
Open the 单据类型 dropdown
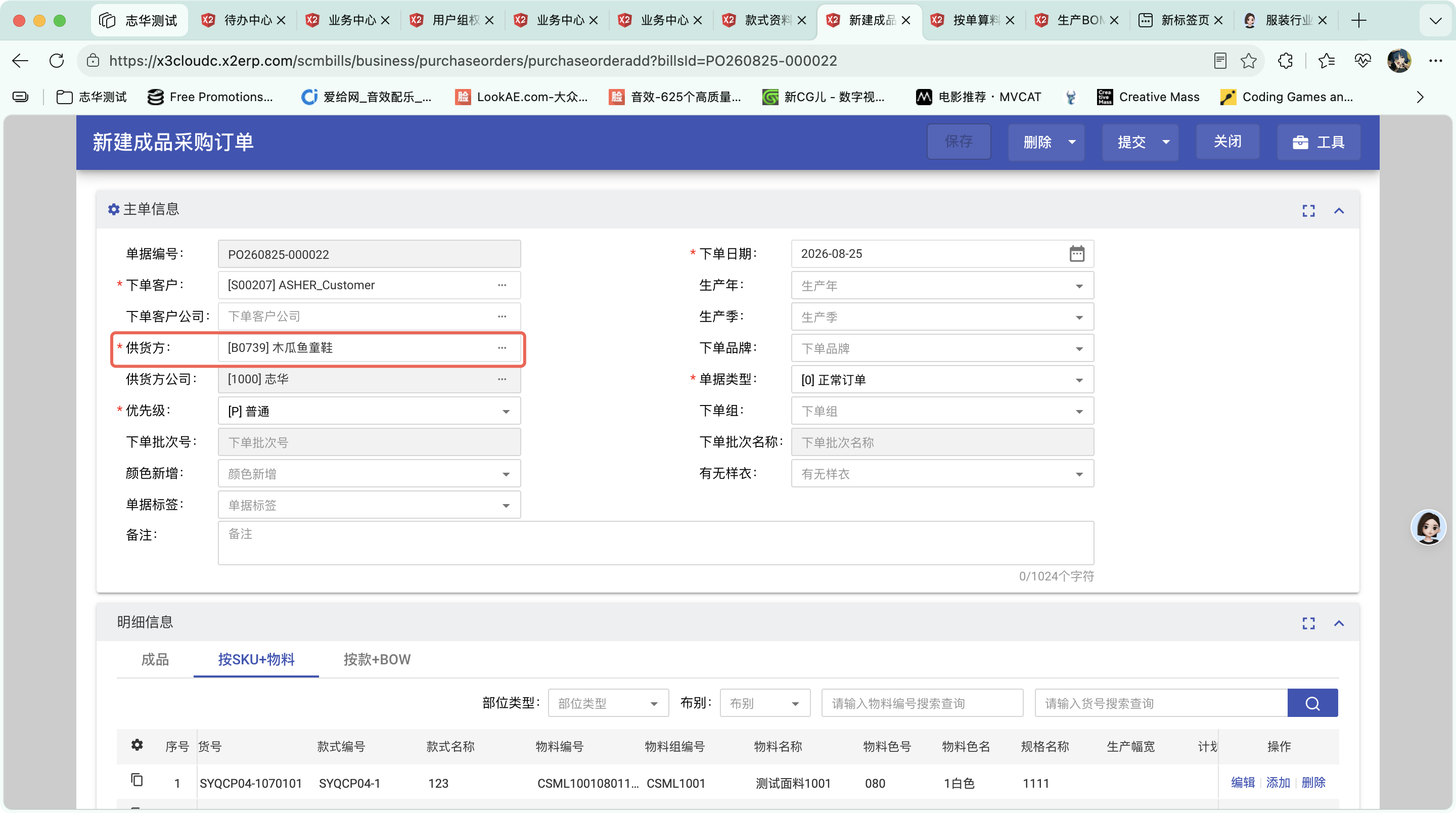click(x=942, y=379)
